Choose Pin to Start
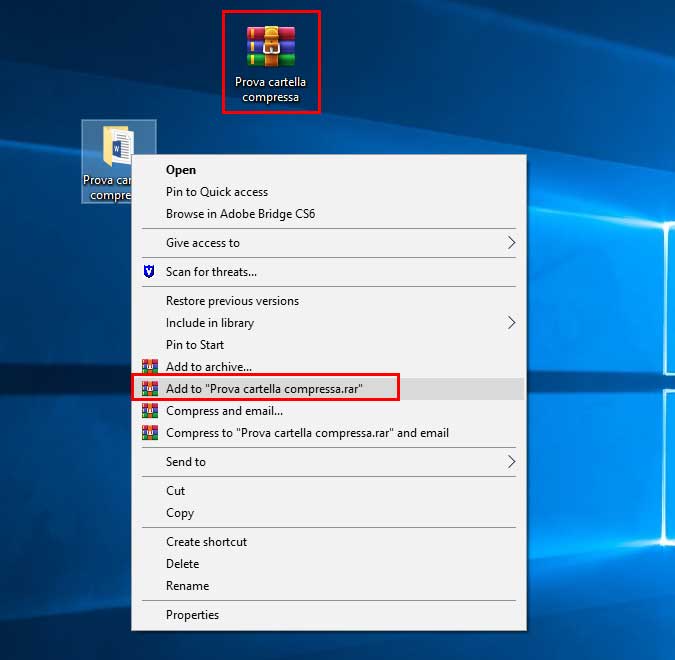This screenshot has height=660, width=675. pos(329,344)
